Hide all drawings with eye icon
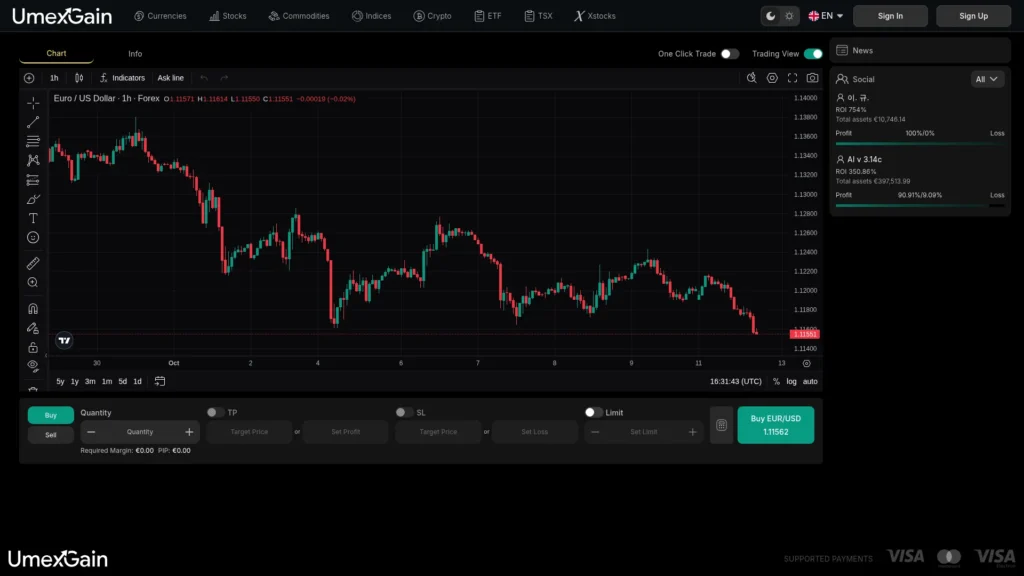 tap(33, 366)
